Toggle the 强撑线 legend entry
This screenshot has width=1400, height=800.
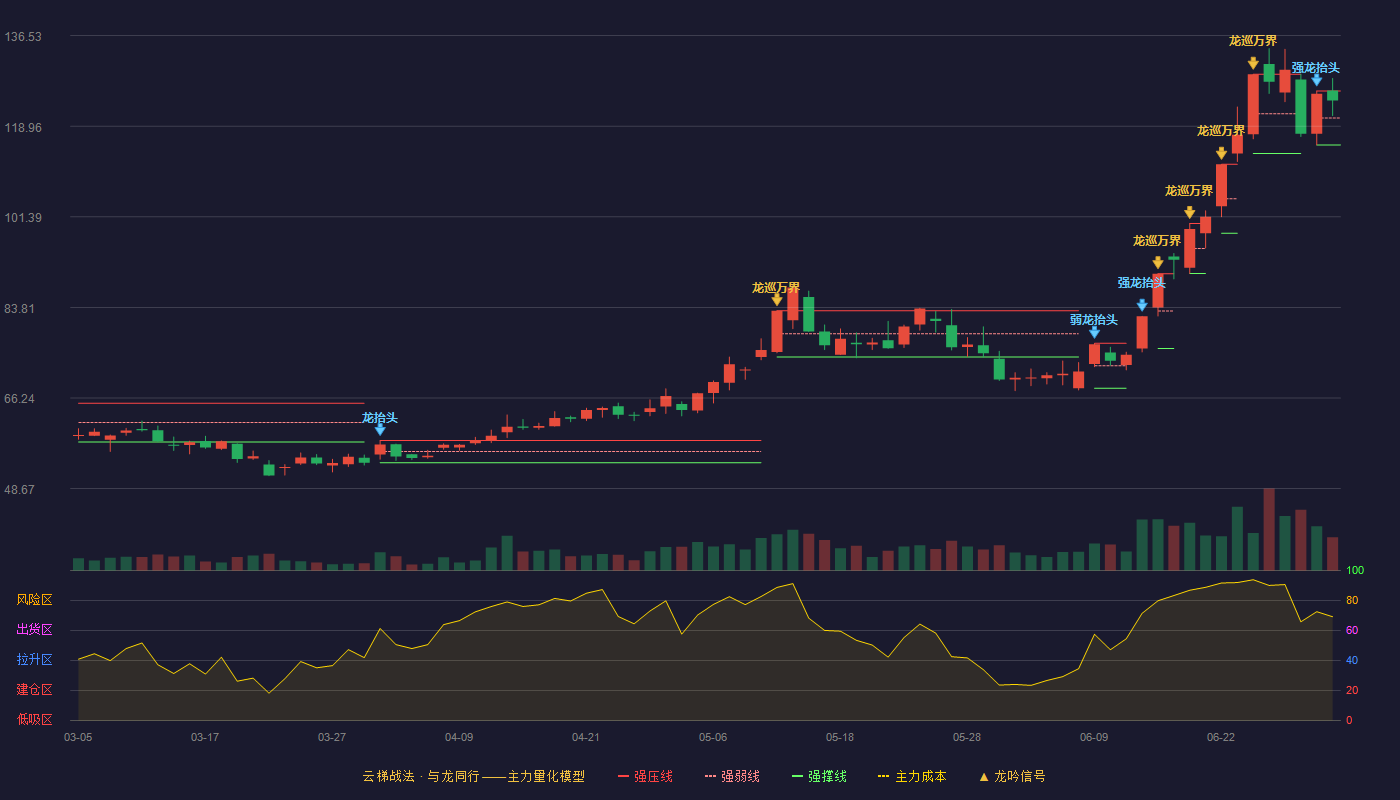(819, 776)
